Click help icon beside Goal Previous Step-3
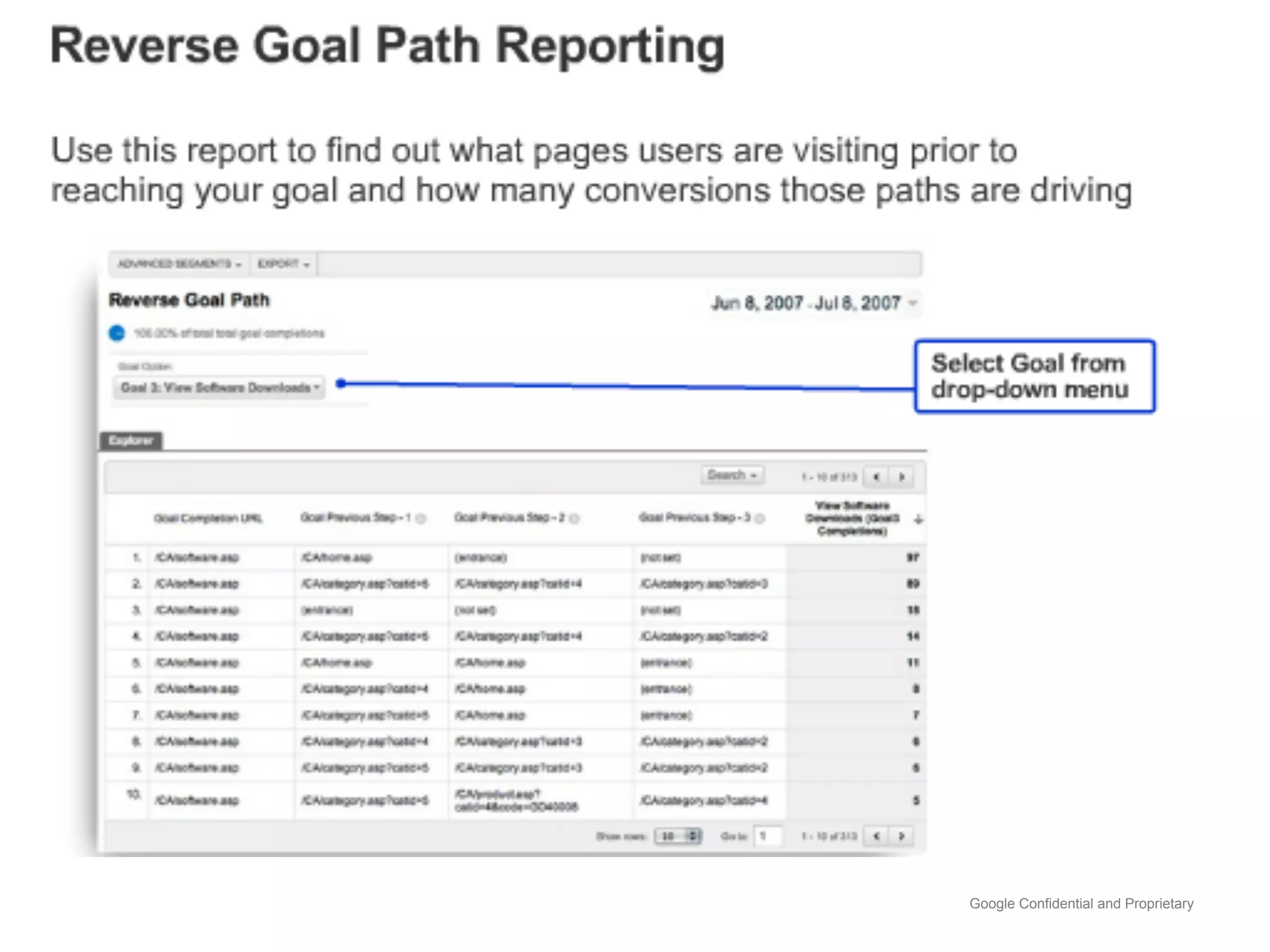 point(760,519)
